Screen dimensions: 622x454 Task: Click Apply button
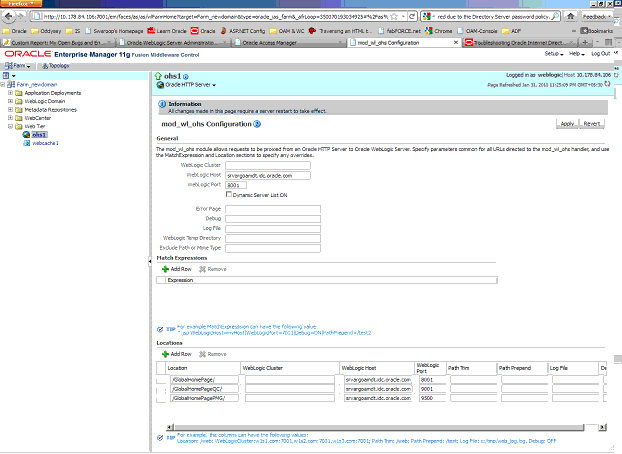click(567, 124)
